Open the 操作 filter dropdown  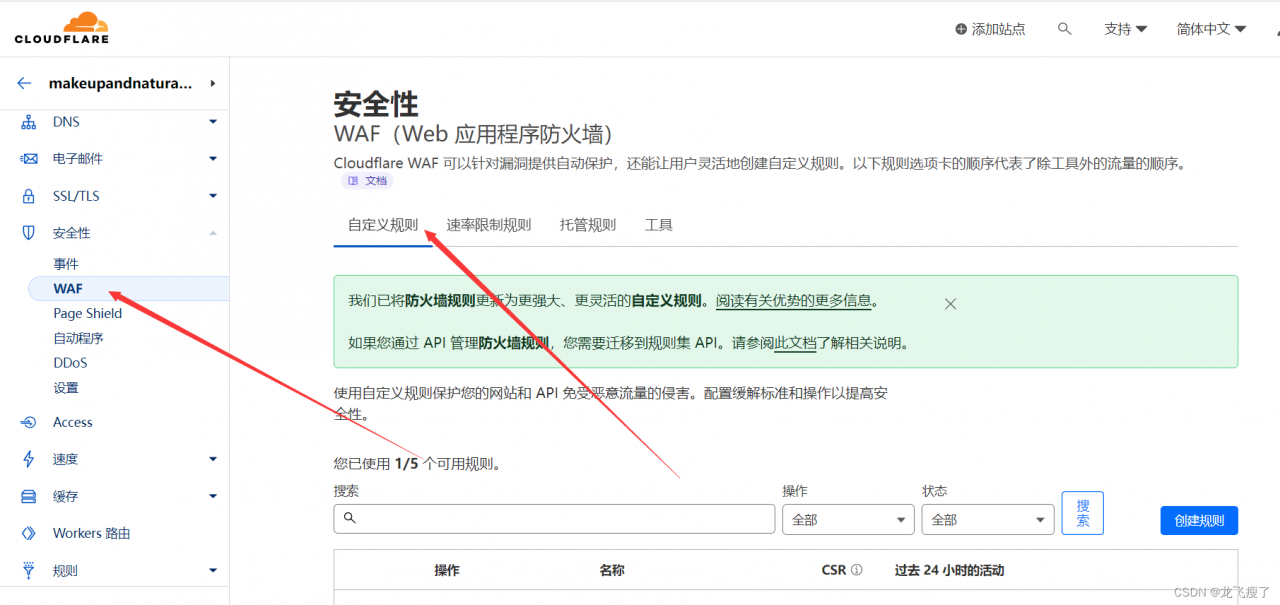847,519
